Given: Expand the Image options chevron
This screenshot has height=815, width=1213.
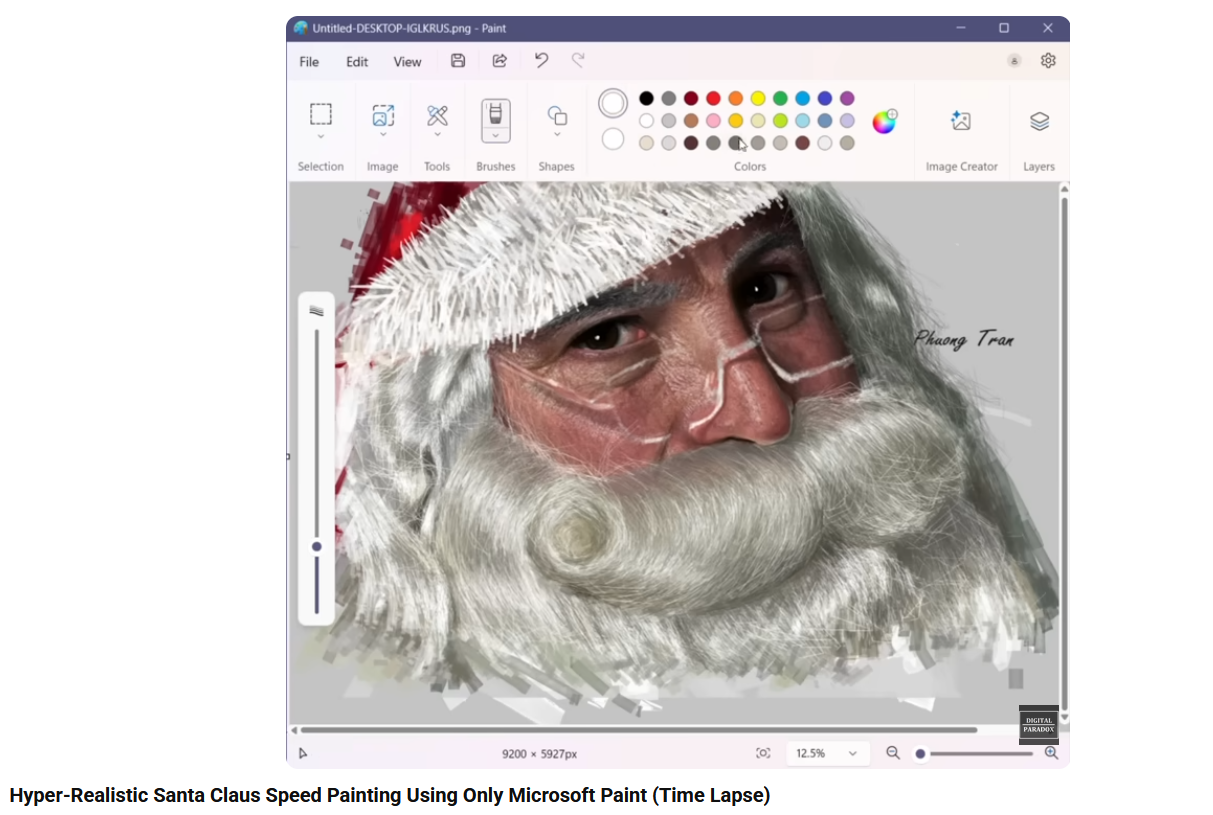Looking at the screenshot, I should (x=382, y=136).
